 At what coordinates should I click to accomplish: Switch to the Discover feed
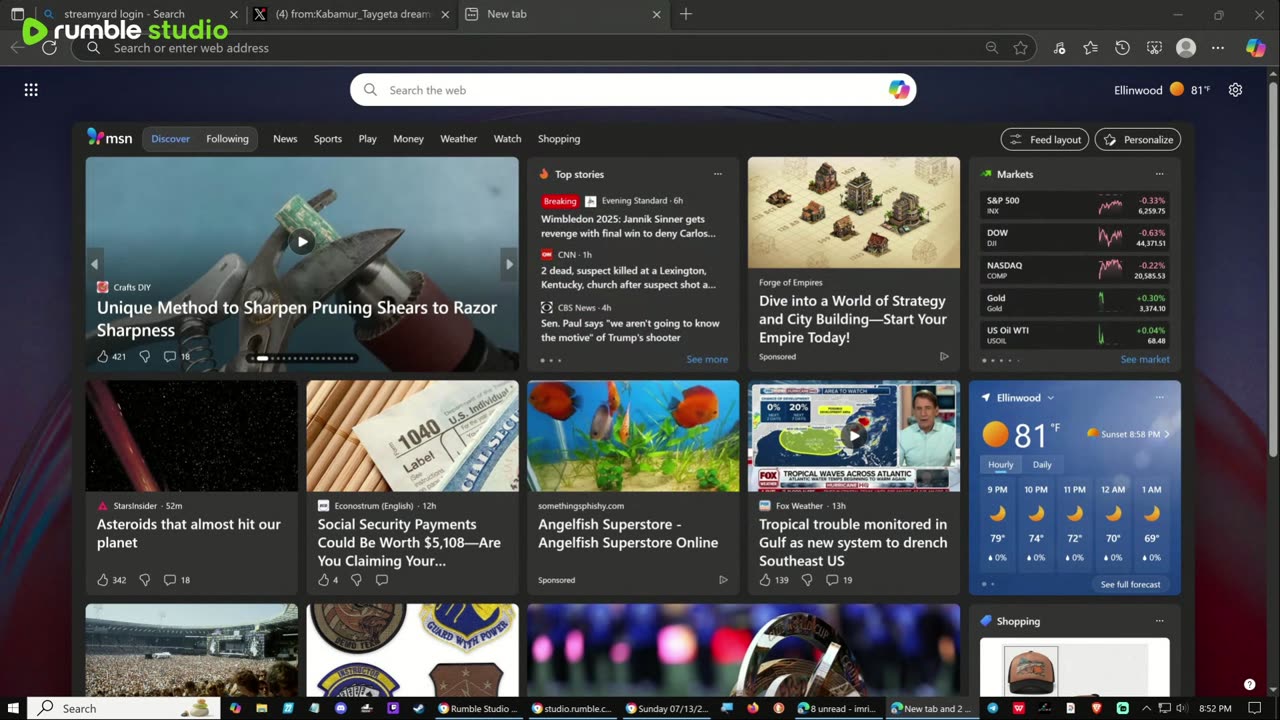(x=170, y=139)
